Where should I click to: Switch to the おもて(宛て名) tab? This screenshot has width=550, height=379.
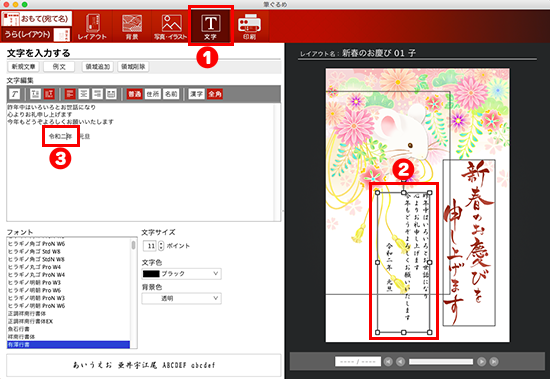click(x=36, y=19)
